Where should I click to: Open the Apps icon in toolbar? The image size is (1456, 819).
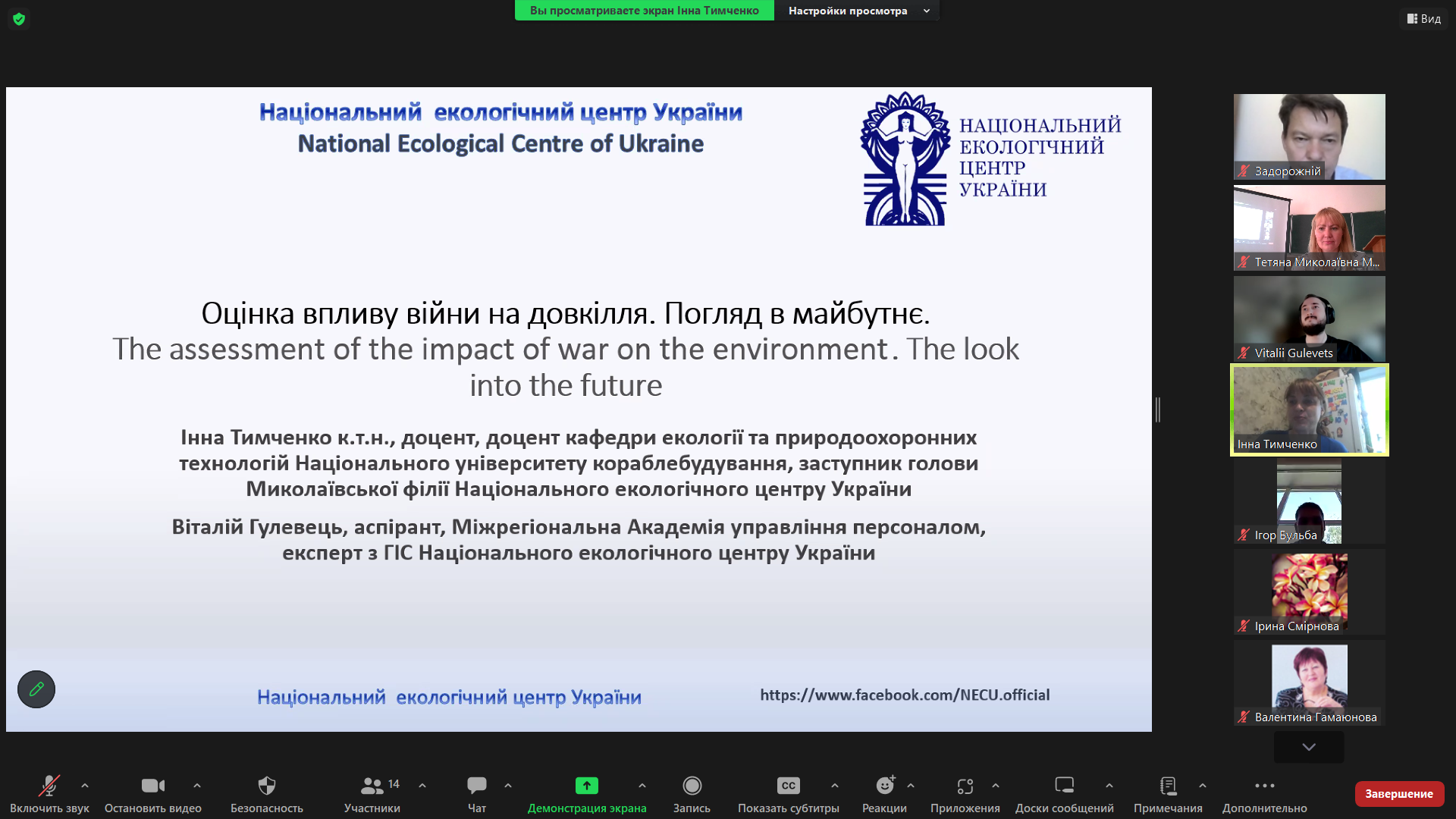pos(965,786)
